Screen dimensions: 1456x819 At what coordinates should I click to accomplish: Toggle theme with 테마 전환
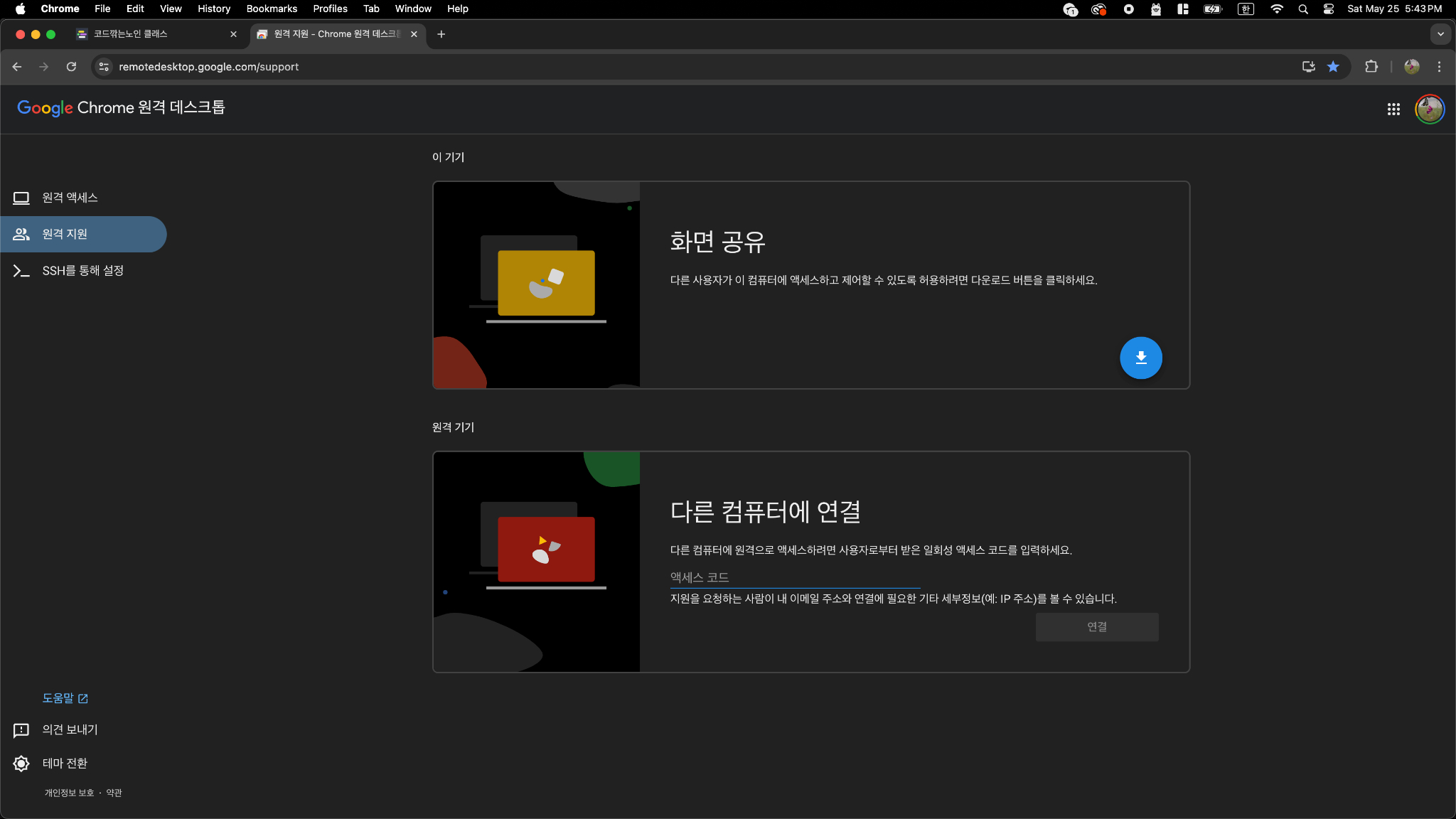coord(64,764)
